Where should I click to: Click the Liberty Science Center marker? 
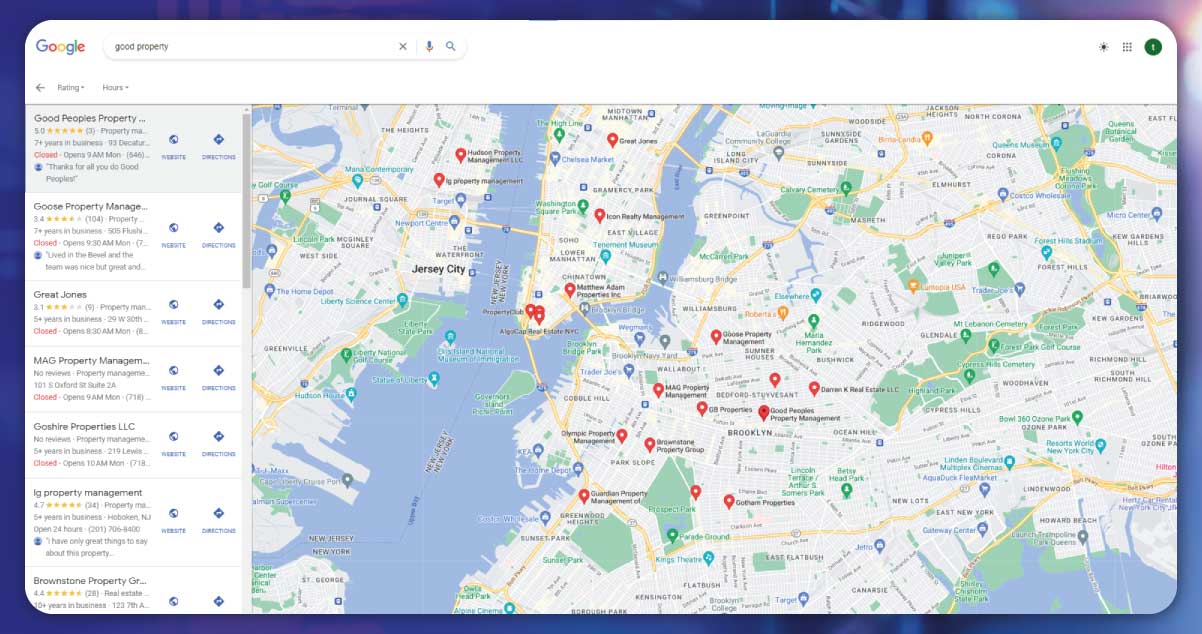[x=403, y=301]
